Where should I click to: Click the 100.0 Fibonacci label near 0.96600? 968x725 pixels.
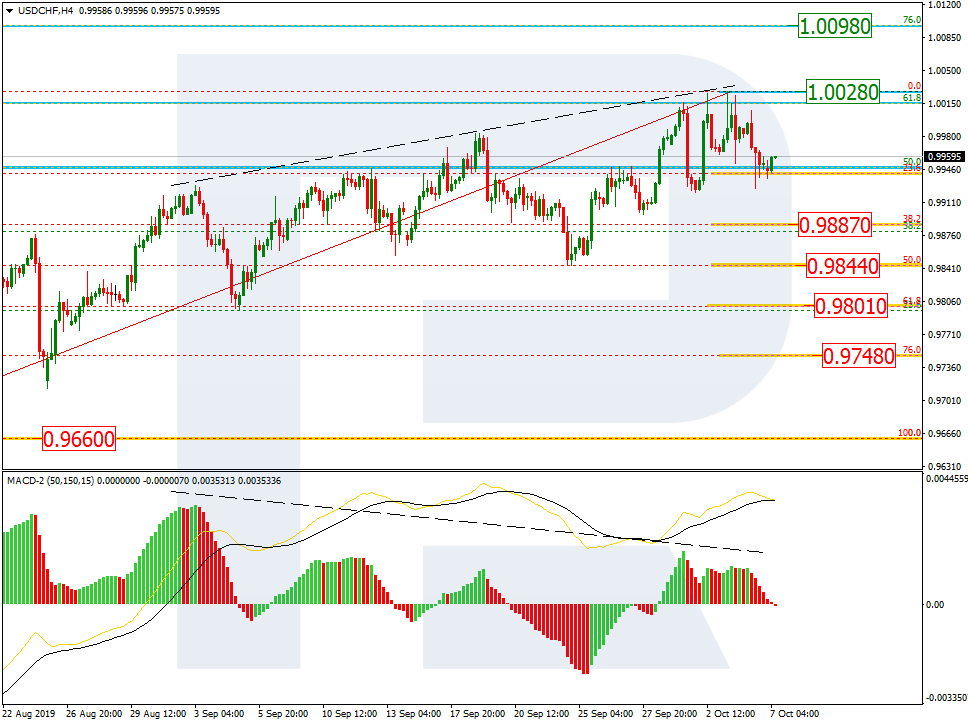tap(909, 433)
